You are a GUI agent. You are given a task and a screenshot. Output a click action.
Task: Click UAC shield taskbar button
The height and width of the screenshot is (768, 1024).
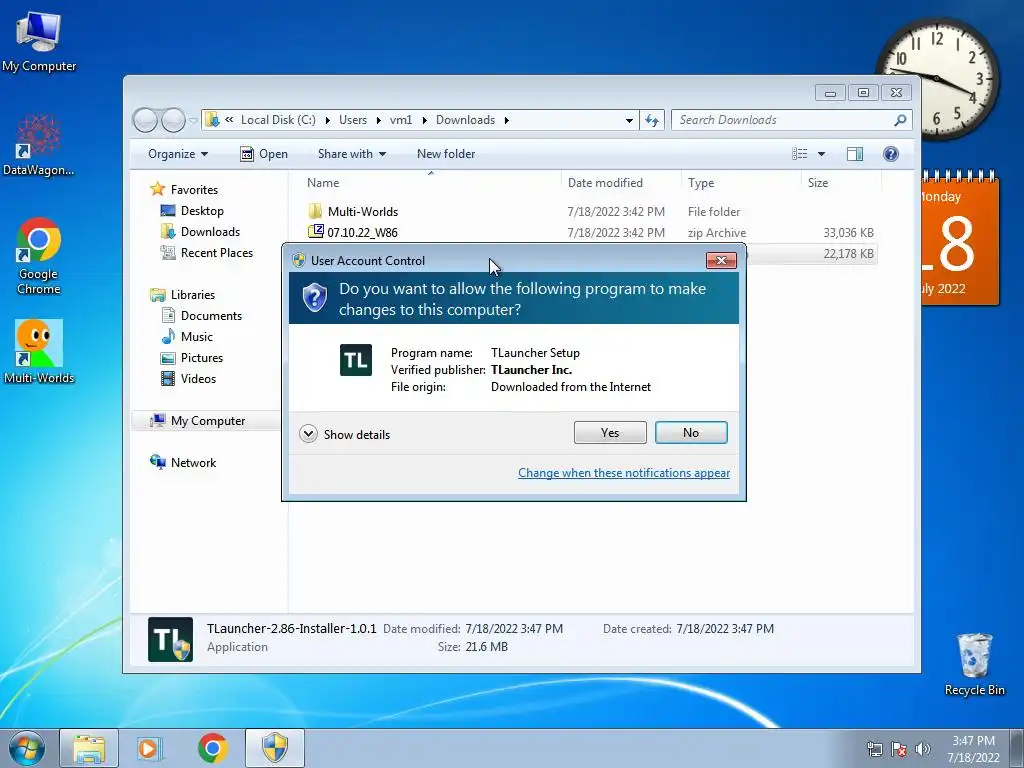coord(275,748)
